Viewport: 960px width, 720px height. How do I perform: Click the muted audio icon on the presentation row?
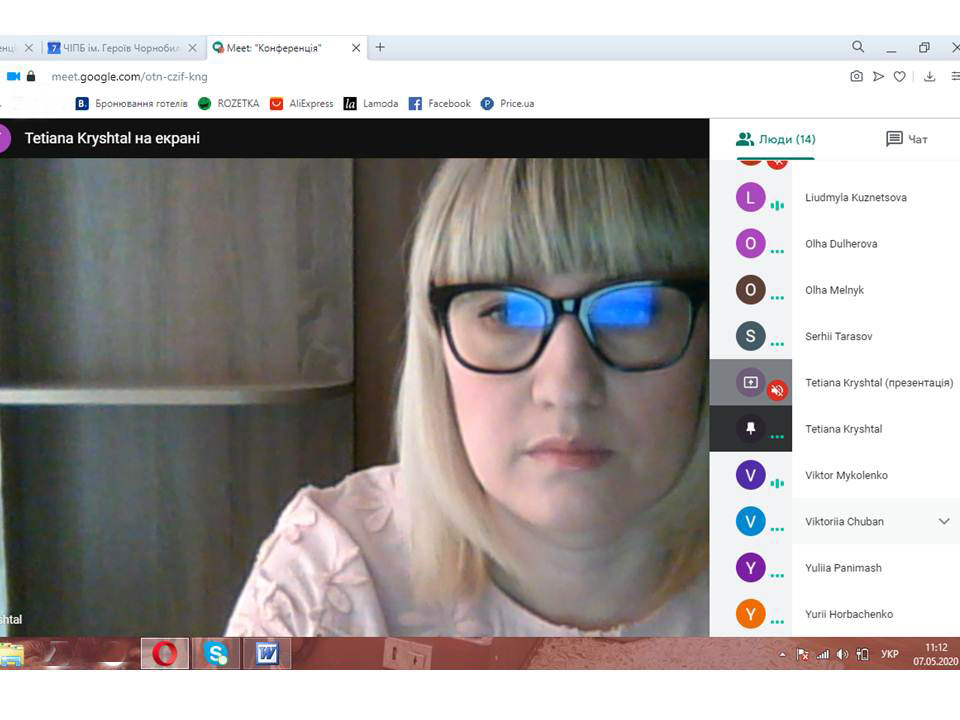777,390
